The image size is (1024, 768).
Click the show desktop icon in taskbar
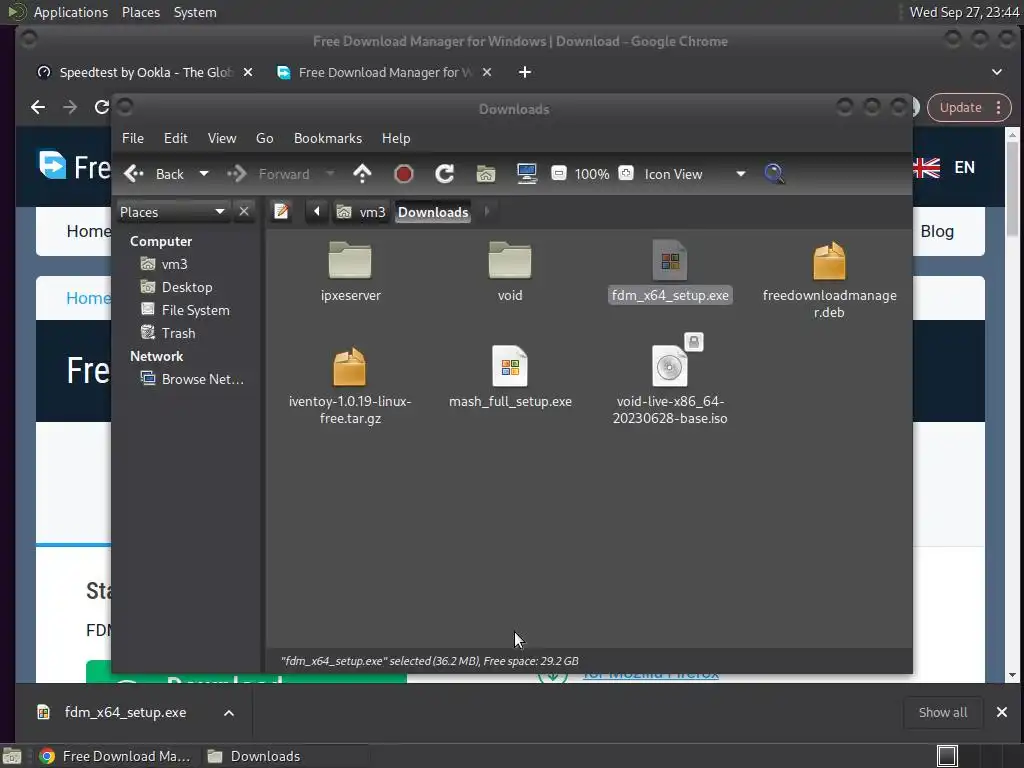coord(12,756)
